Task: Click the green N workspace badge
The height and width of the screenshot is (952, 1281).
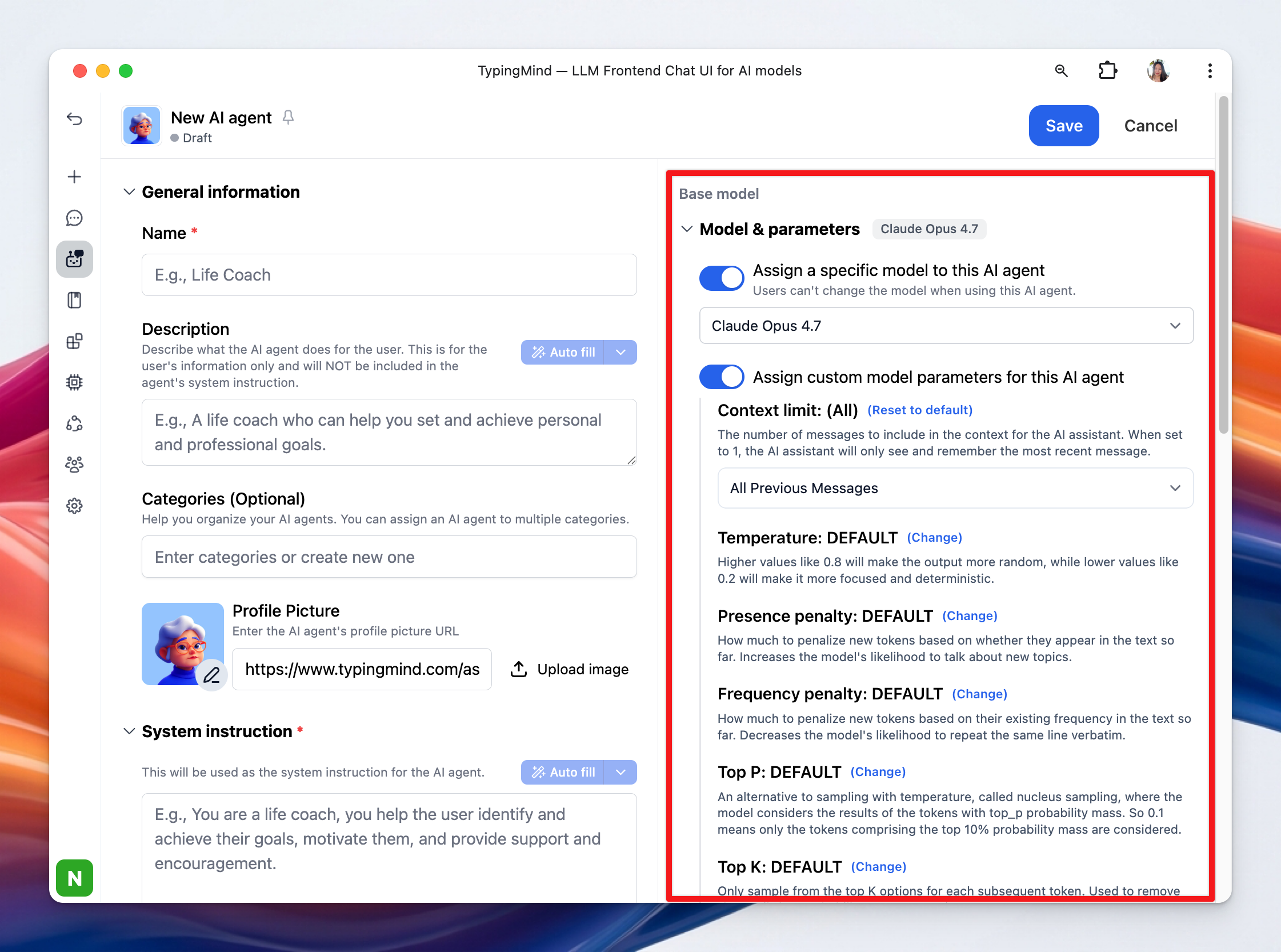Action: click(x=74, y=878)
